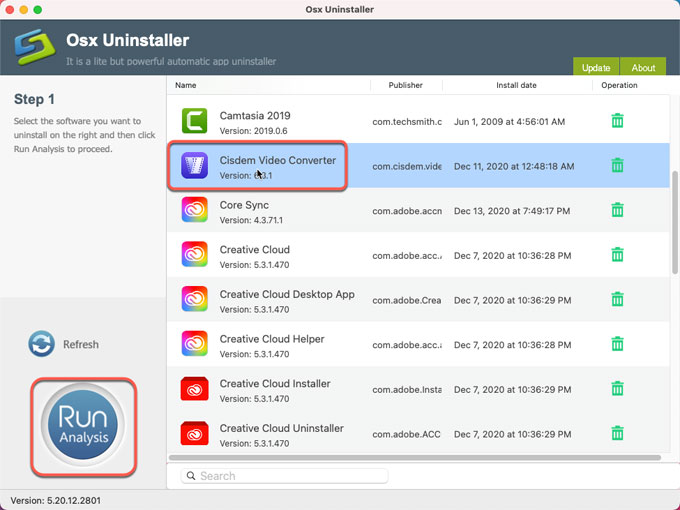Screen dimensions: 680x510
Task: Click the horizontal scrollbar at list bottom
Action: (x=415, y=458)
